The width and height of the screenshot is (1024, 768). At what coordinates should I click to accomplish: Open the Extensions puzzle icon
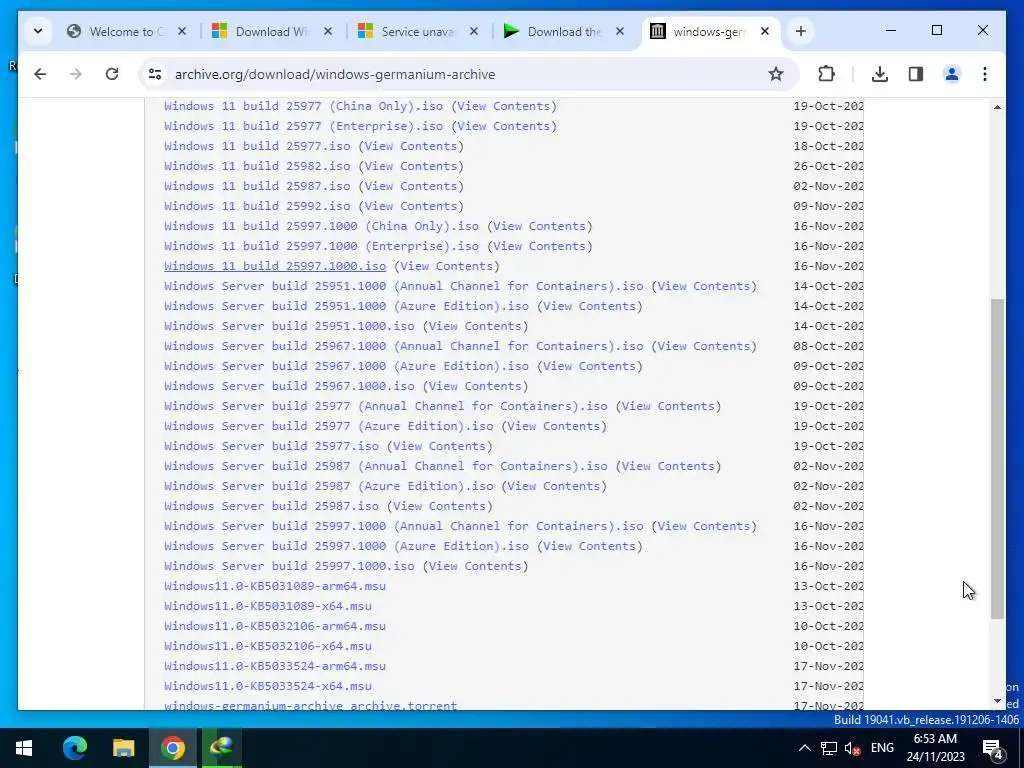[x=826, y=74]
